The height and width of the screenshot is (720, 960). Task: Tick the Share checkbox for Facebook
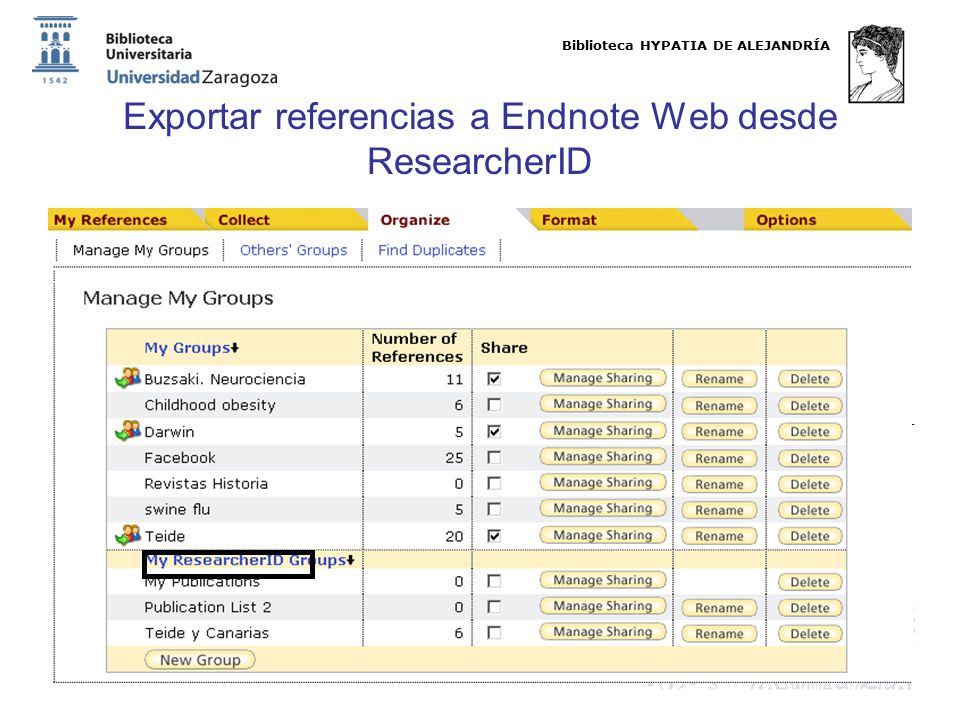[494, 457]
